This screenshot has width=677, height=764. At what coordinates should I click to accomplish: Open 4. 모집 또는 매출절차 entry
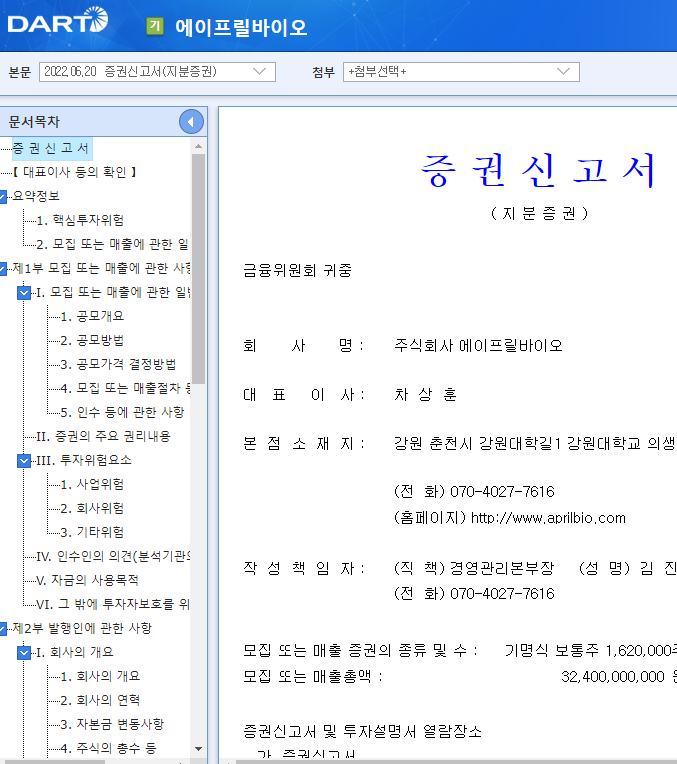(x=125, y=388)
